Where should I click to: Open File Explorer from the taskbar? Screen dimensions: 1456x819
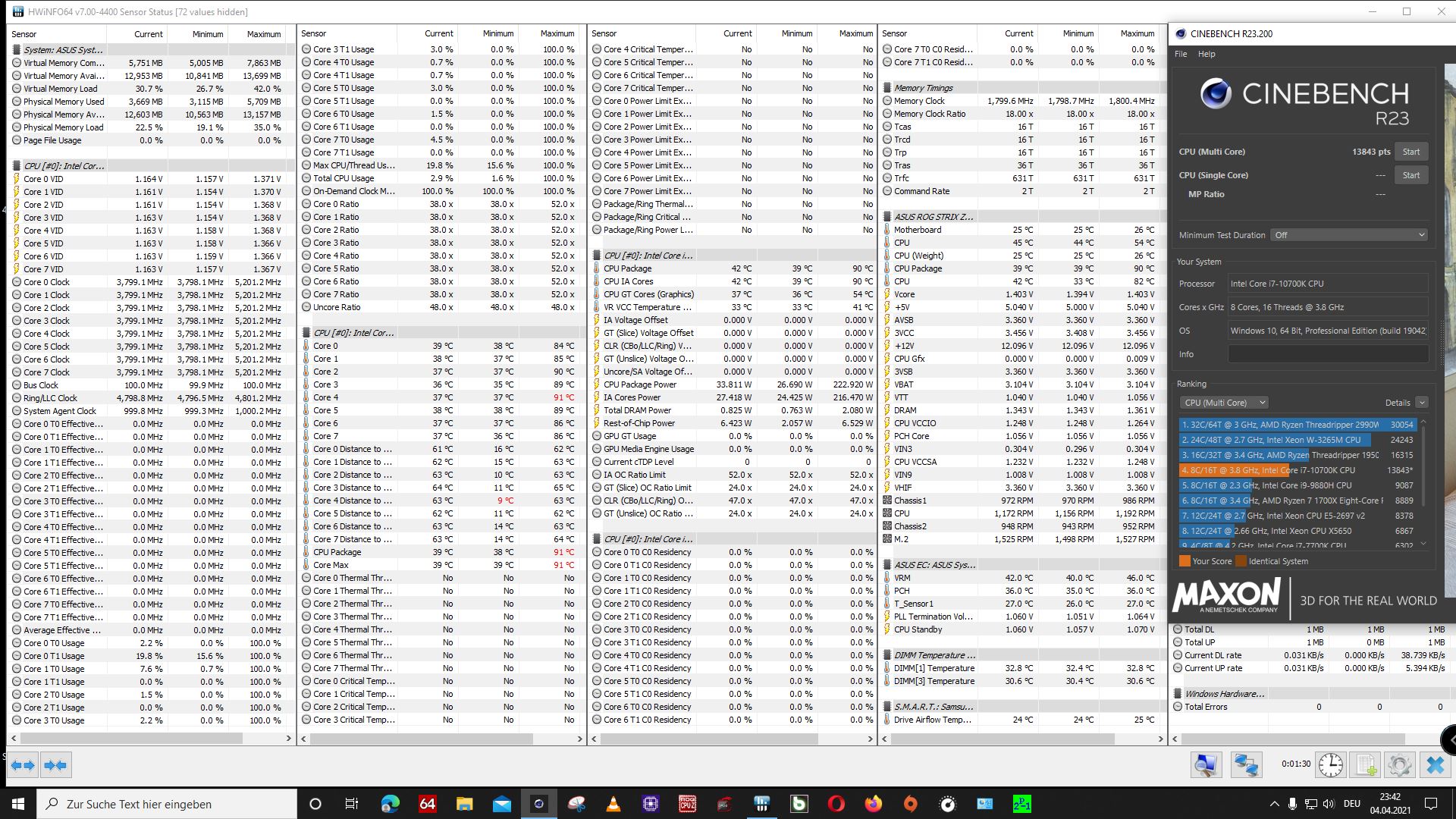pyautogui.click(x=464, y=804)
